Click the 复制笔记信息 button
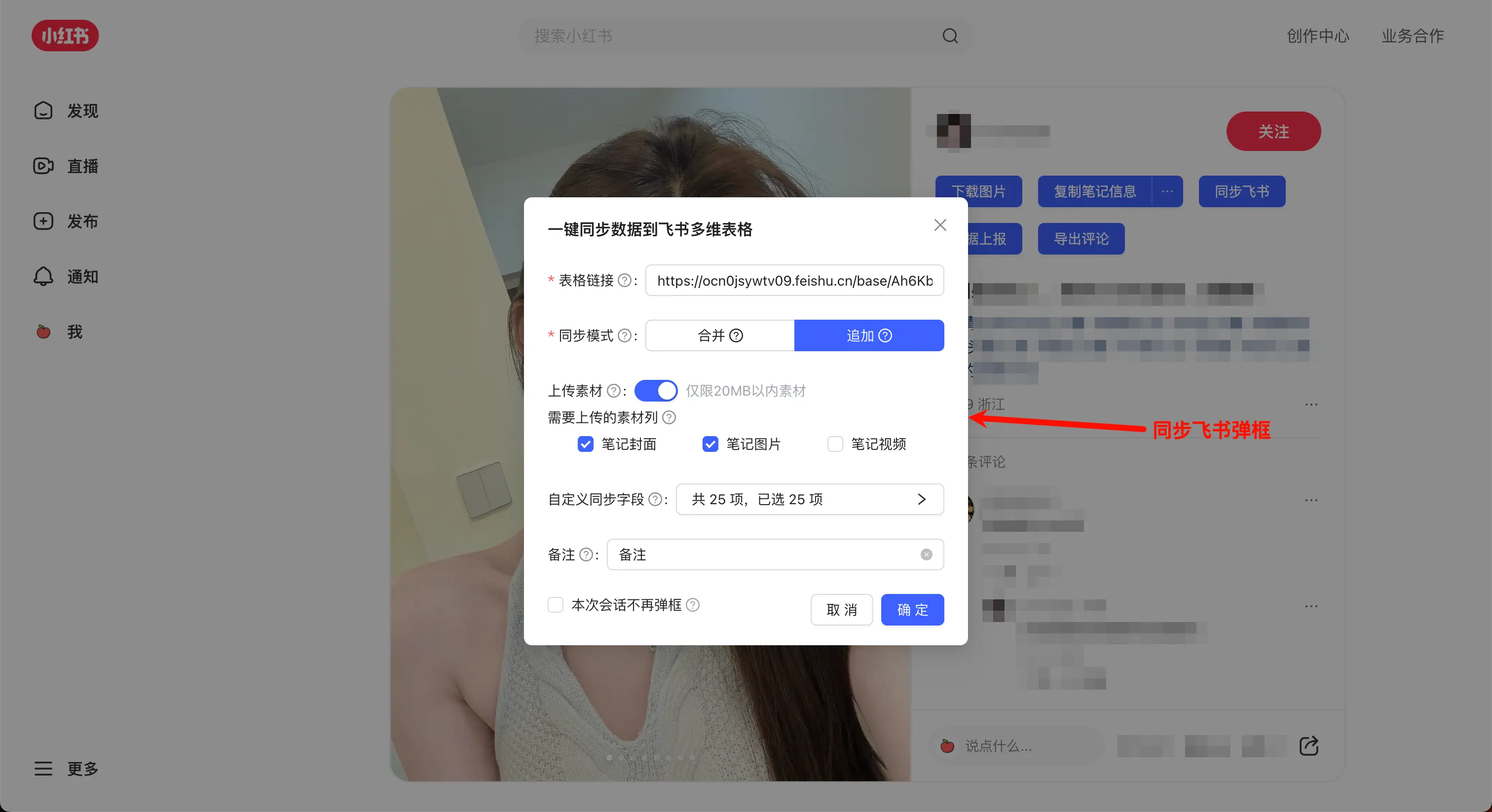Image resolution: width=1492 pixels, height=812 pixels. [x=1095, y=191]
